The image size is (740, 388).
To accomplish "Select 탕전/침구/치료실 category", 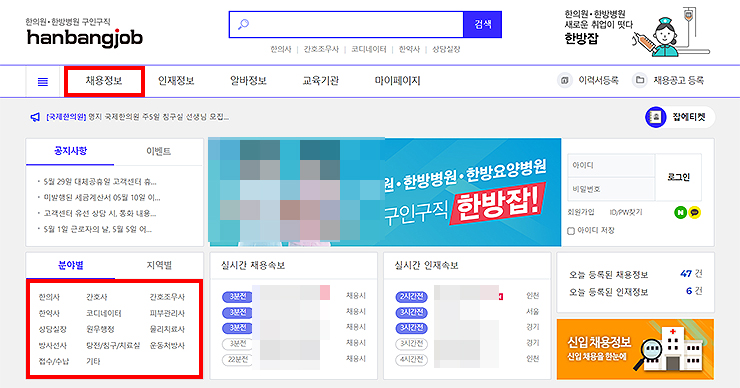I will point(113,346).
